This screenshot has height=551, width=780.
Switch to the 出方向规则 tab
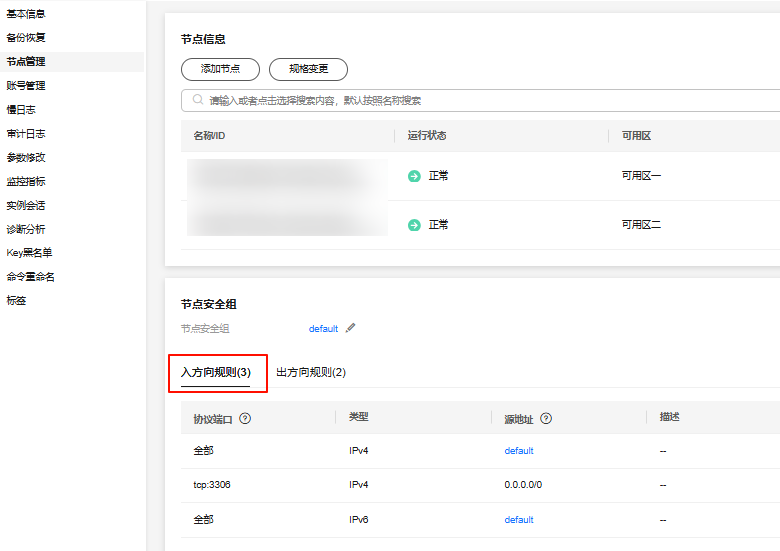(310, 372)
